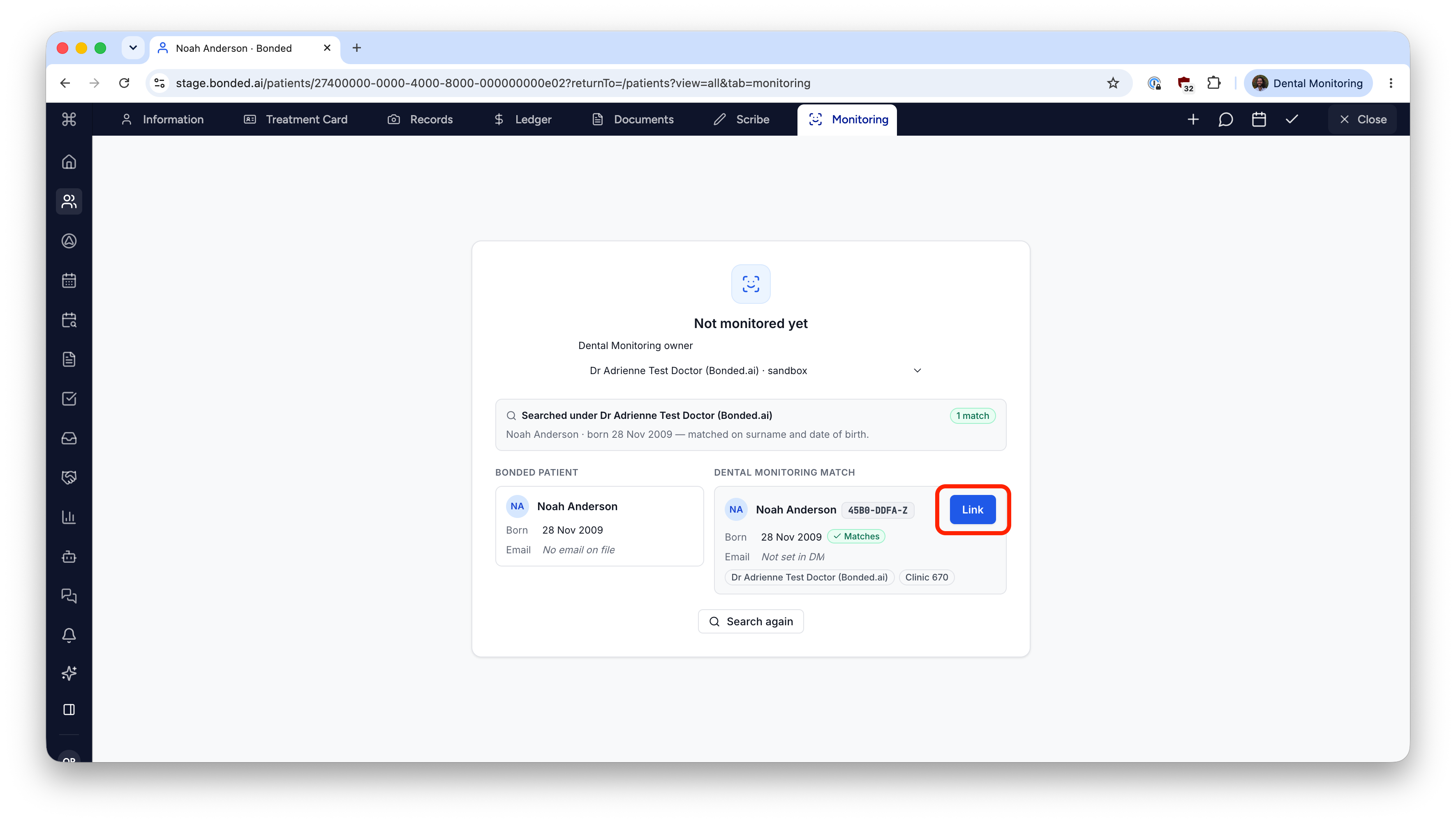The height and width of the screenshot is (823, 1456).
Task: Toggle the sidebar panel layout icon
Action: click(x=69, y=710)
